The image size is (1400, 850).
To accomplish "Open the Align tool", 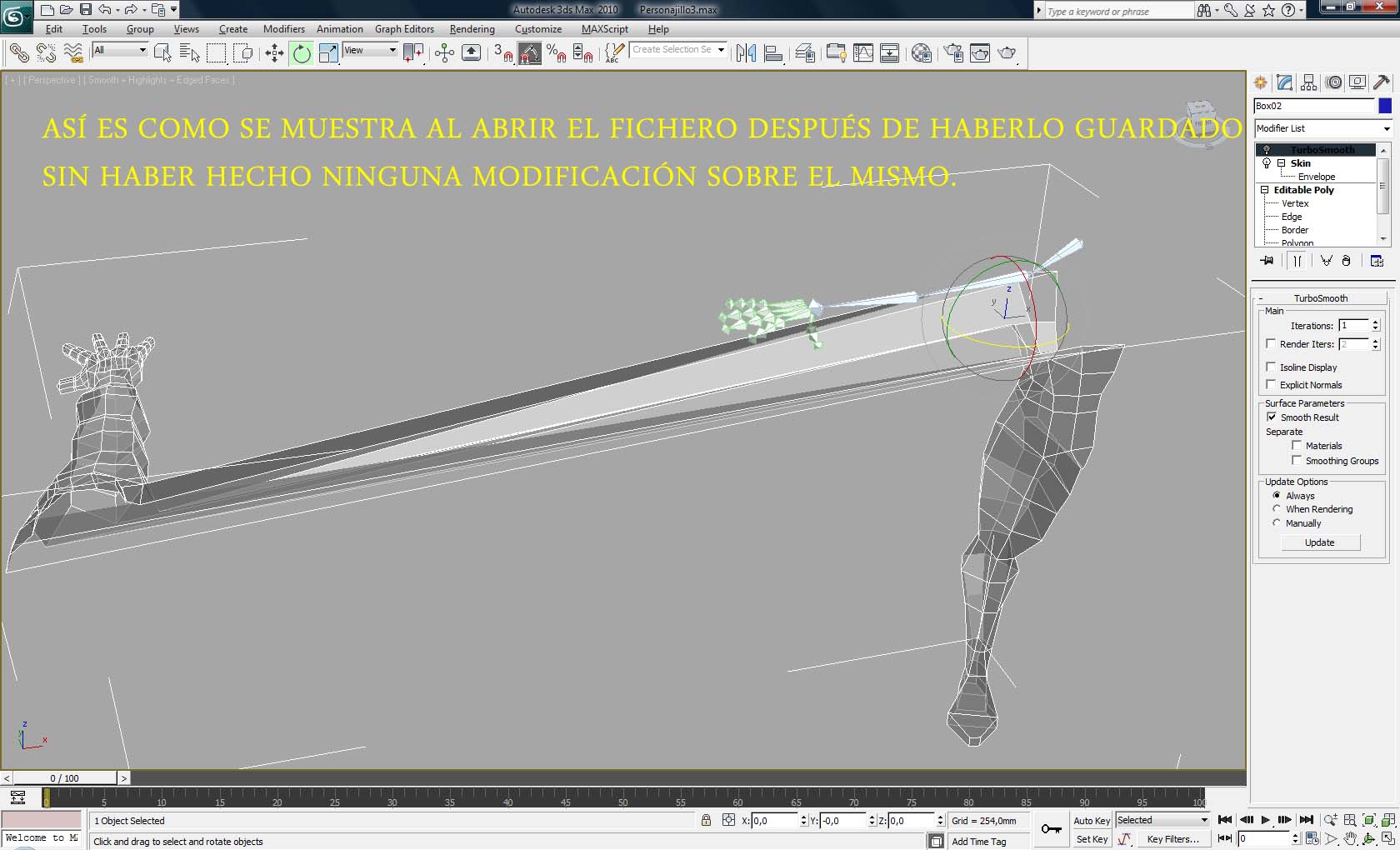I will point(773,53).
